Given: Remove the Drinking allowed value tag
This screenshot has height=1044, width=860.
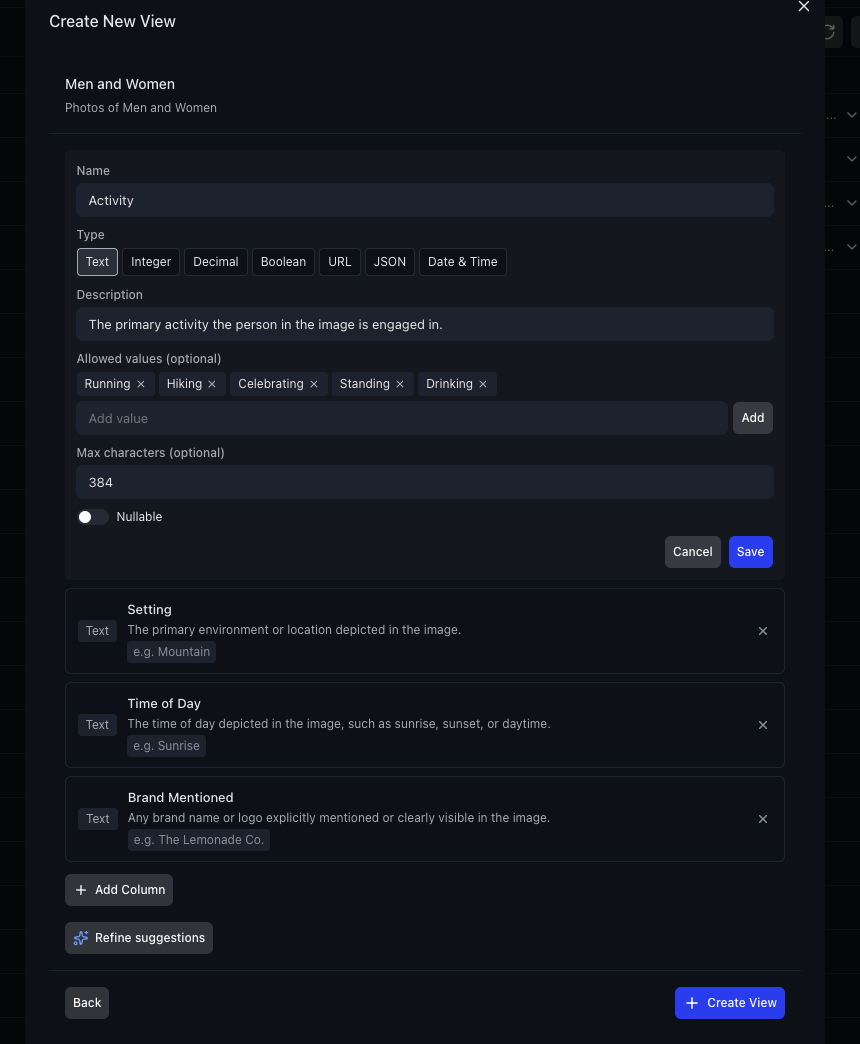Looking at the screenshot, I should coord(483,385).
